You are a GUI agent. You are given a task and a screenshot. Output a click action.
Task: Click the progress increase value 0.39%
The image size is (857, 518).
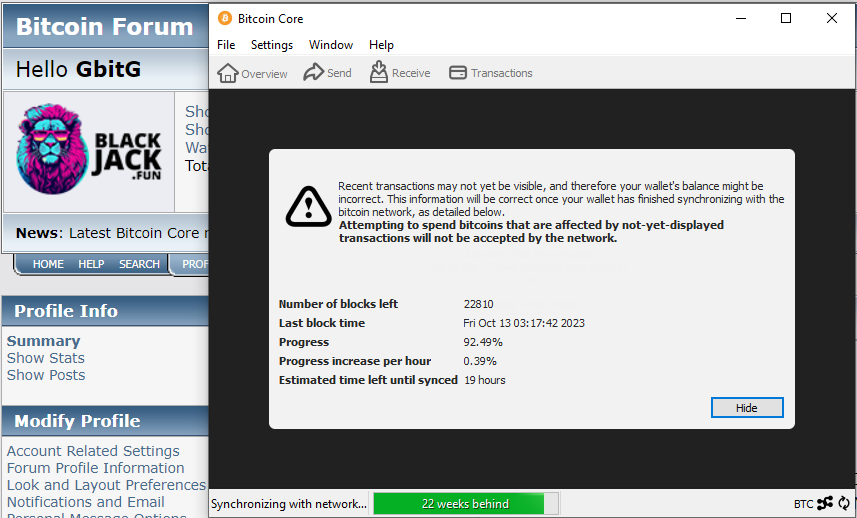[x=480, y=361]
